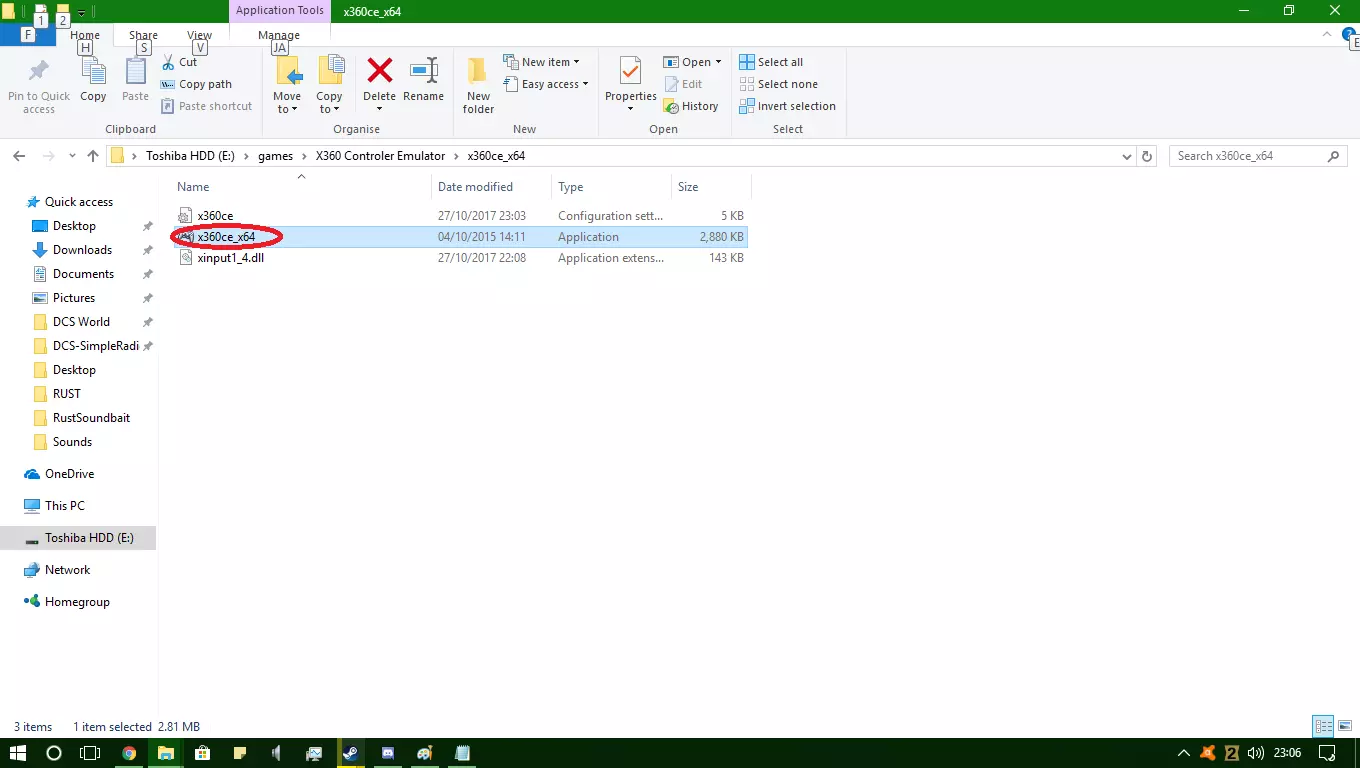Open the Easy access dropdown

[x=545, y=84]
